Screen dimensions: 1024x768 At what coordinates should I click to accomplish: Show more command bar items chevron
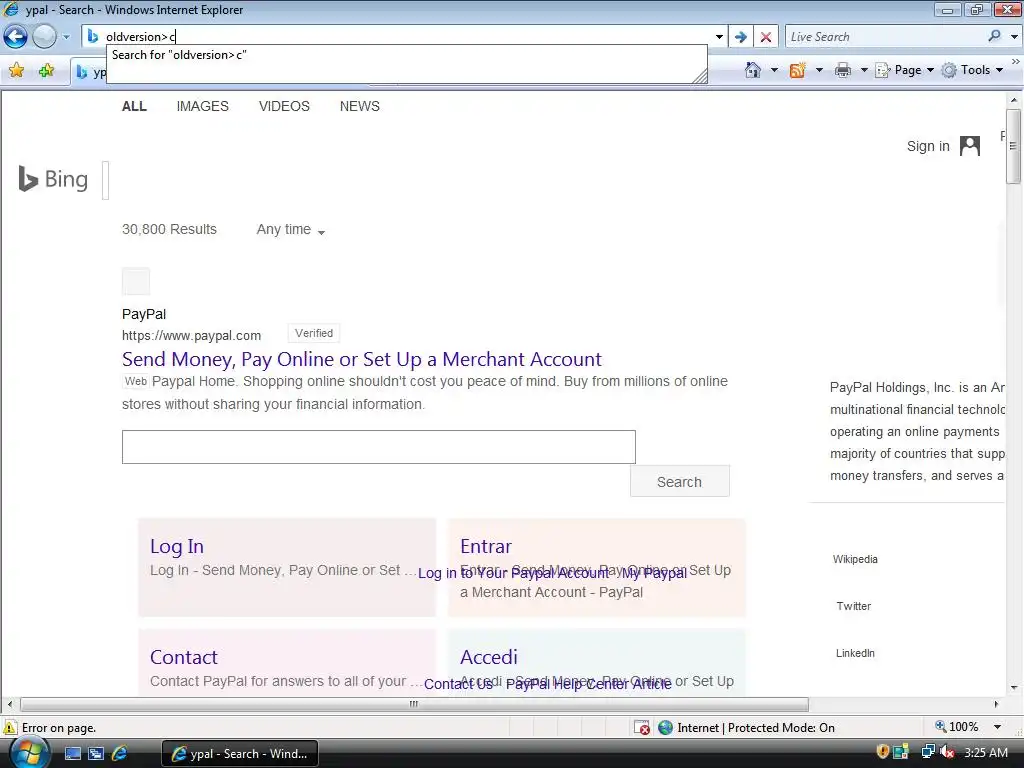(x=1016, y=61)
